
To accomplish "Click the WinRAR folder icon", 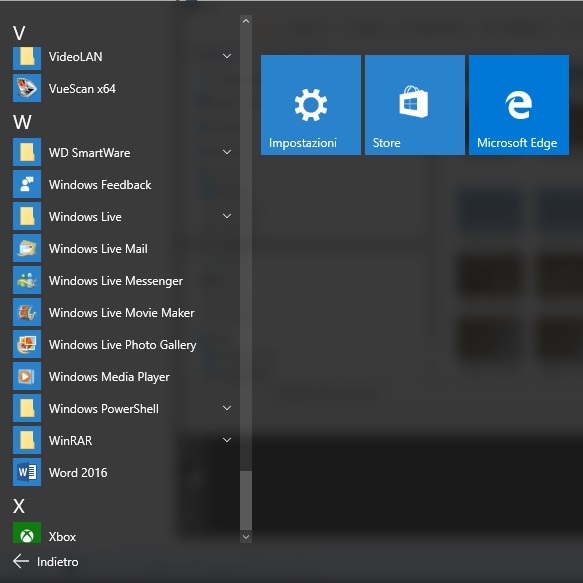I will 27,440.
